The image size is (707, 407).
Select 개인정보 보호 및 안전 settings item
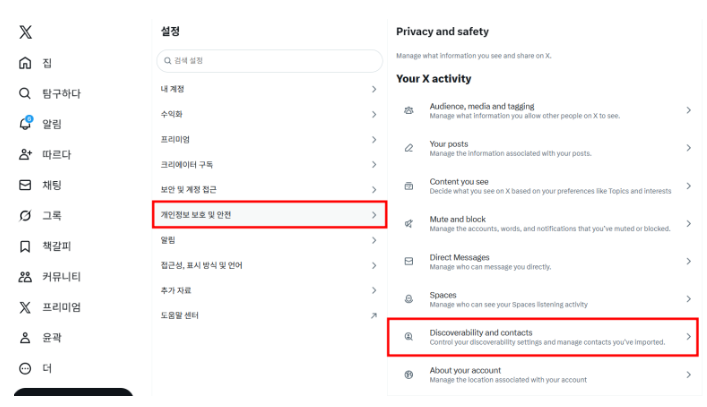pyautogui.click(x=269, y=215)
